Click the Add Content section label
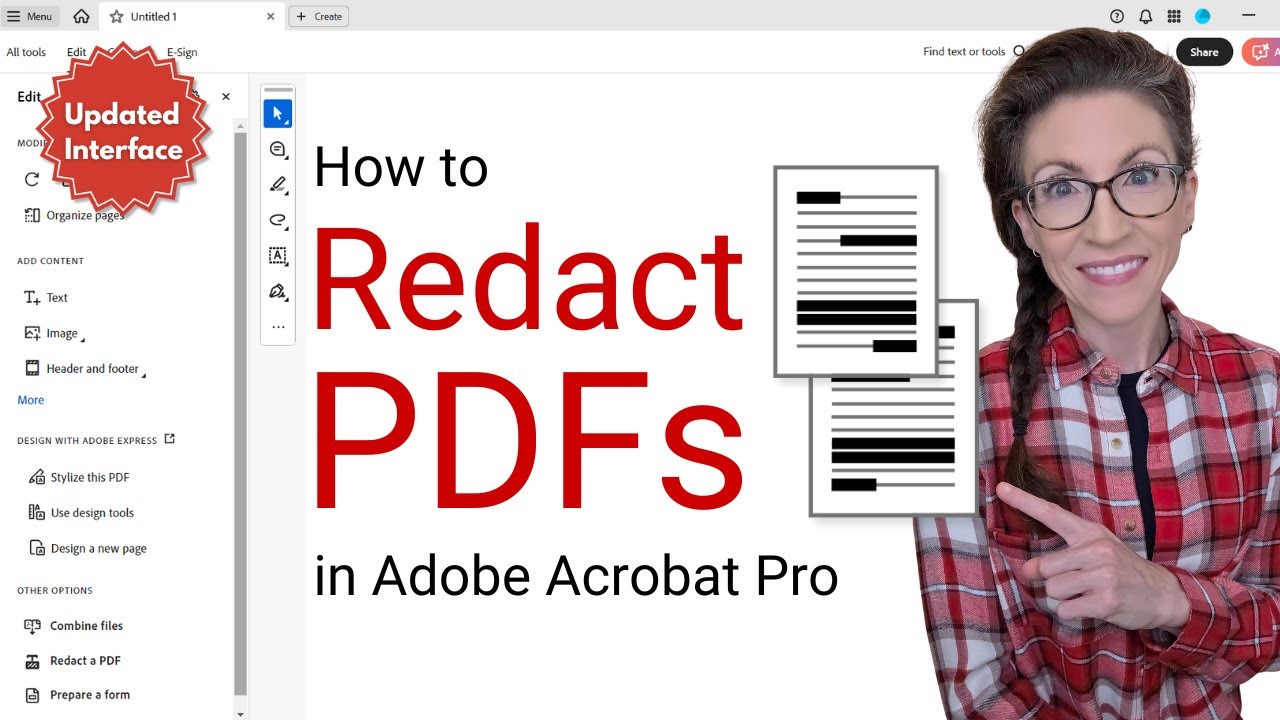 point(50,261)
